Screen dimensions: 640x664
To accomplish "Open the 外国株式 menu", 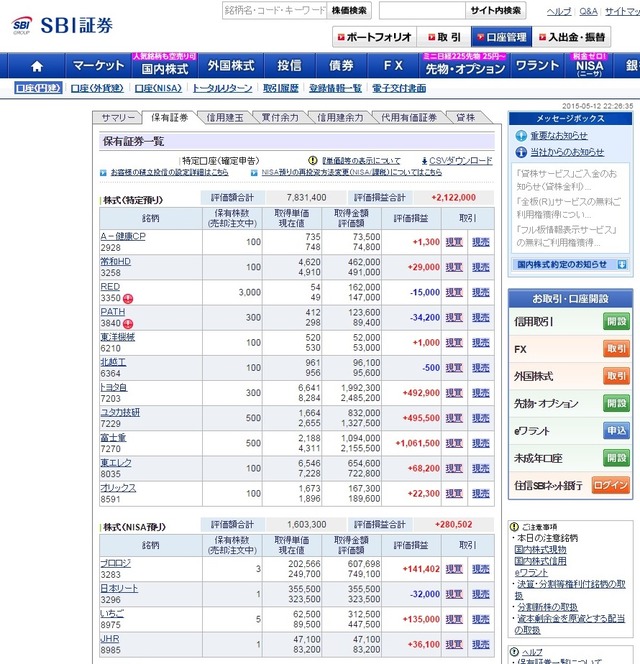I will point(231,66).
